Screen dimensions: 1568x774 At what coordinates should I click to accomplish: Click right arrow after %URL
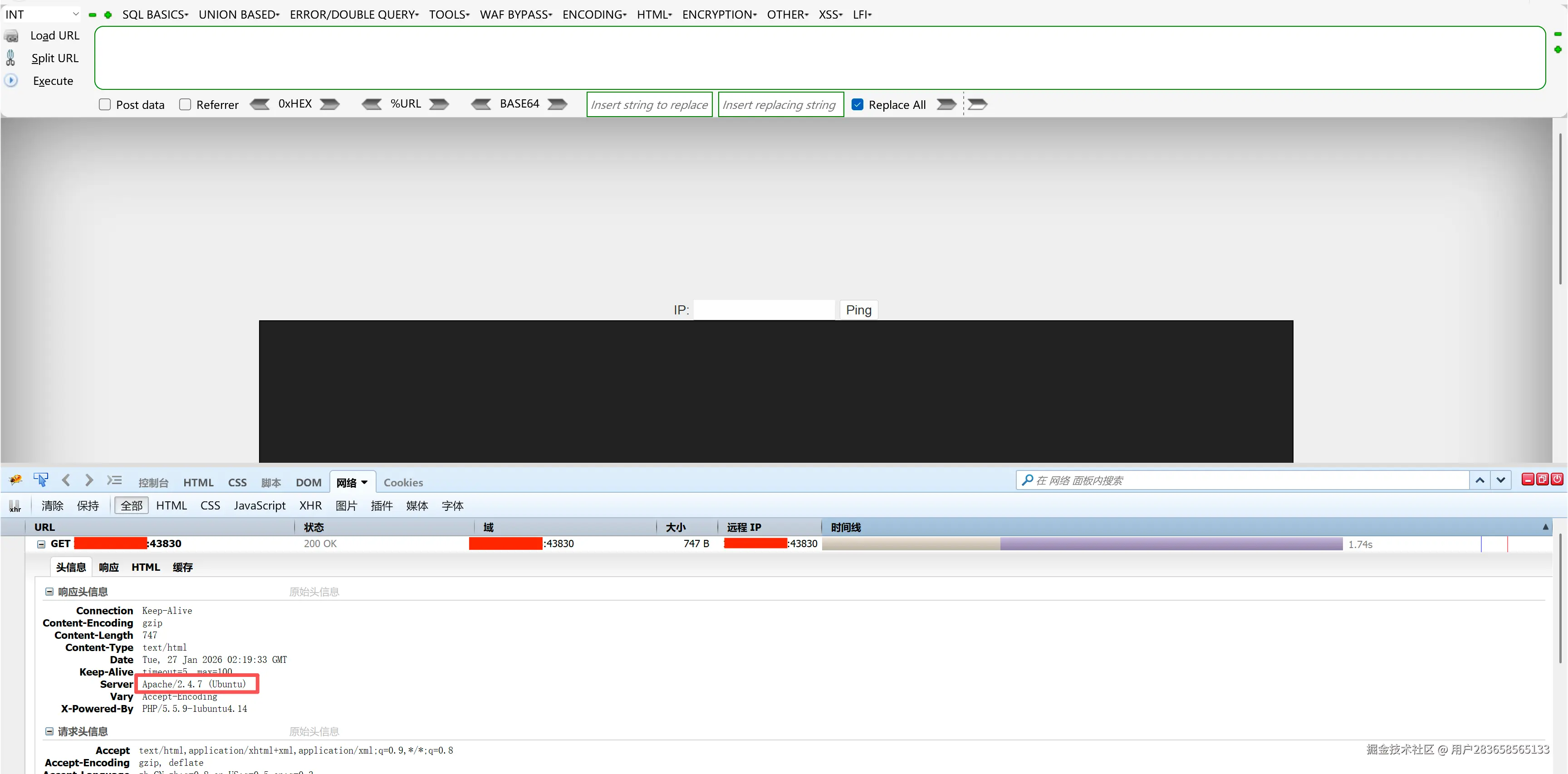point(439,104)
